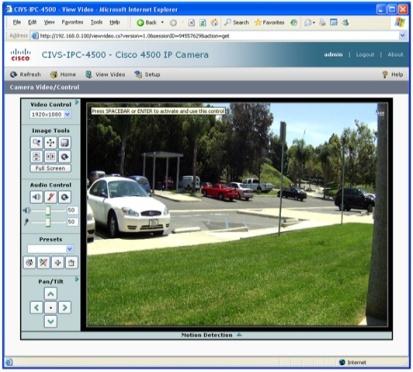Restore audio defaults with circular arrow icon
Image resolution: width=413 pixels, height=372 pixels.
(x=64, y=197)
